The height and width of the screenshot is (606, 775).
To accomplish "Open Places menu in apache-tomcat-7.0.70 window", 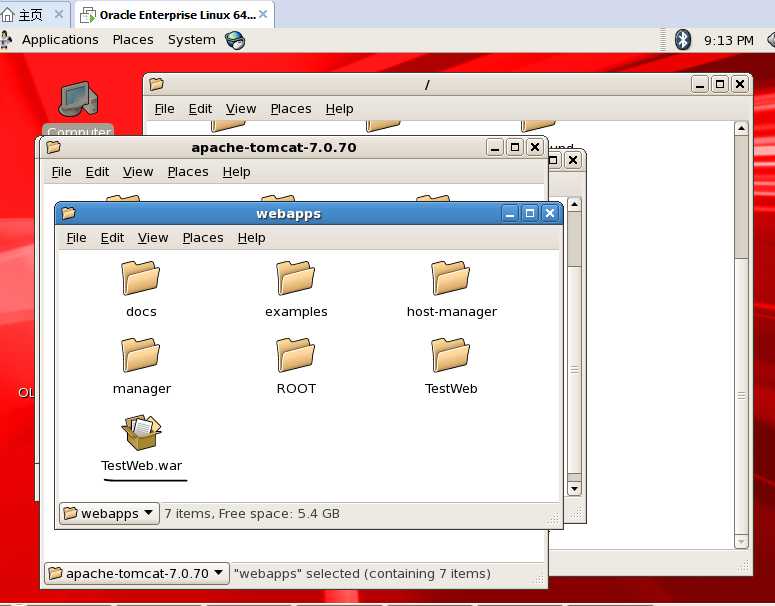I will point(188,172).
